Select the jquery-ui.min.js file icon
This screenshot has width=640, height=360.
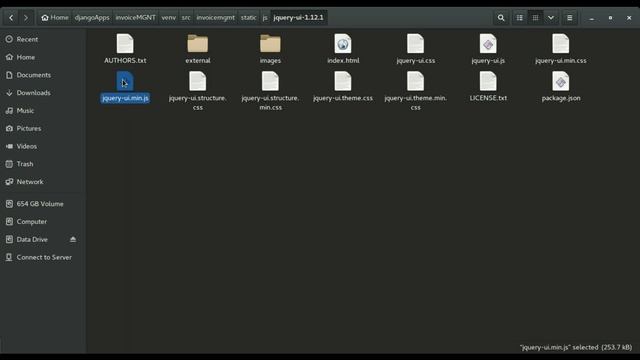[x=125, y=81]
